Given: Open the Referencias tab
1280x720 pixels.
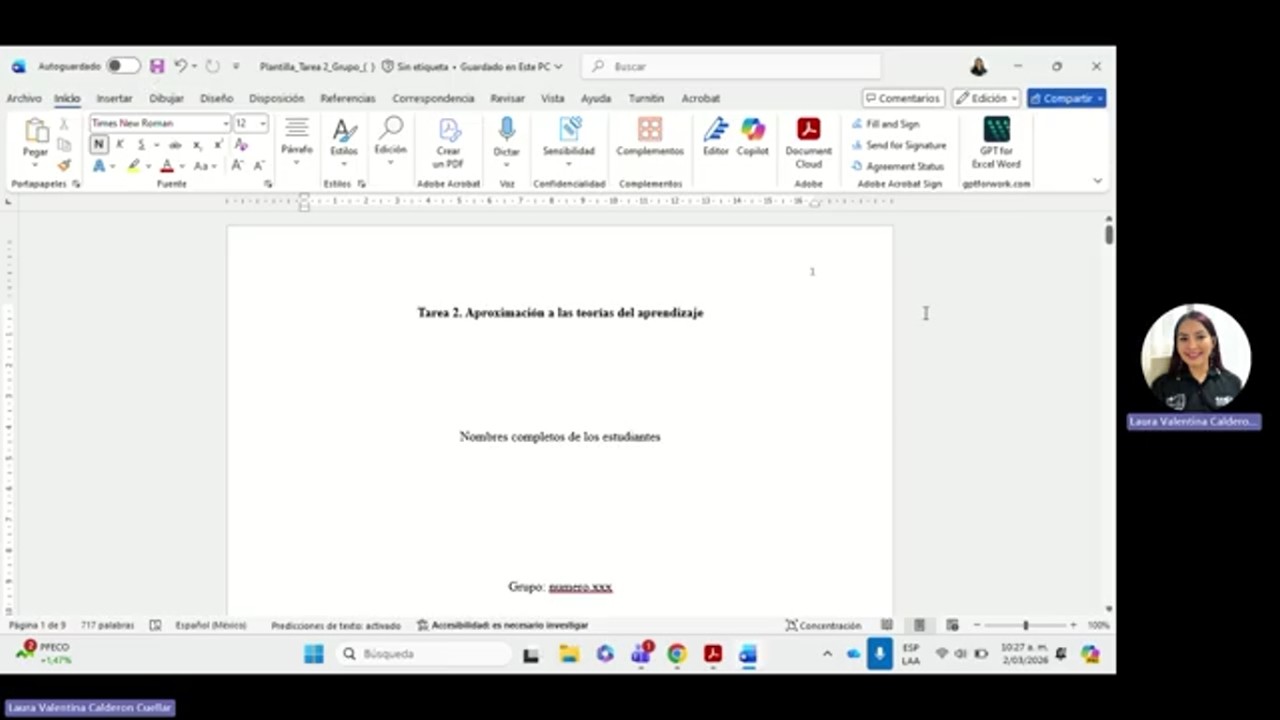Looking at the screenshot, I should click(348, 98).
